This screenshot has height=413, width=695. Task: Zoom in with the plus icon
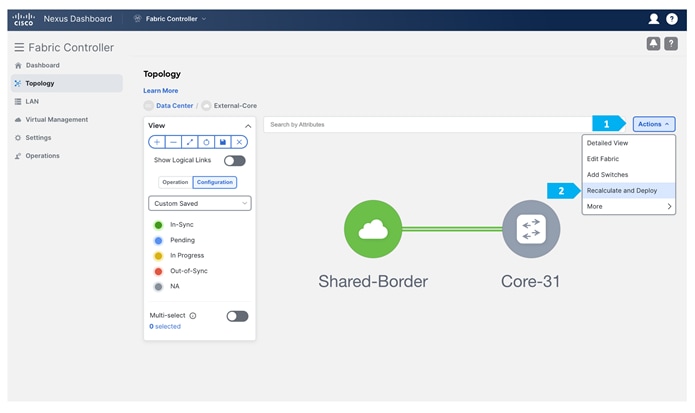click(x=156, y=142)
